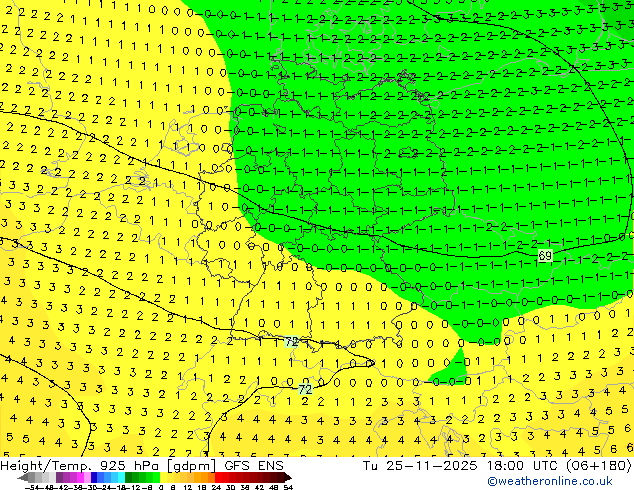Screen dimensions: 634x490
Task: Pick the darkest green swatch on the color scale
Action: pyautogui.click(x=128, y=478)
